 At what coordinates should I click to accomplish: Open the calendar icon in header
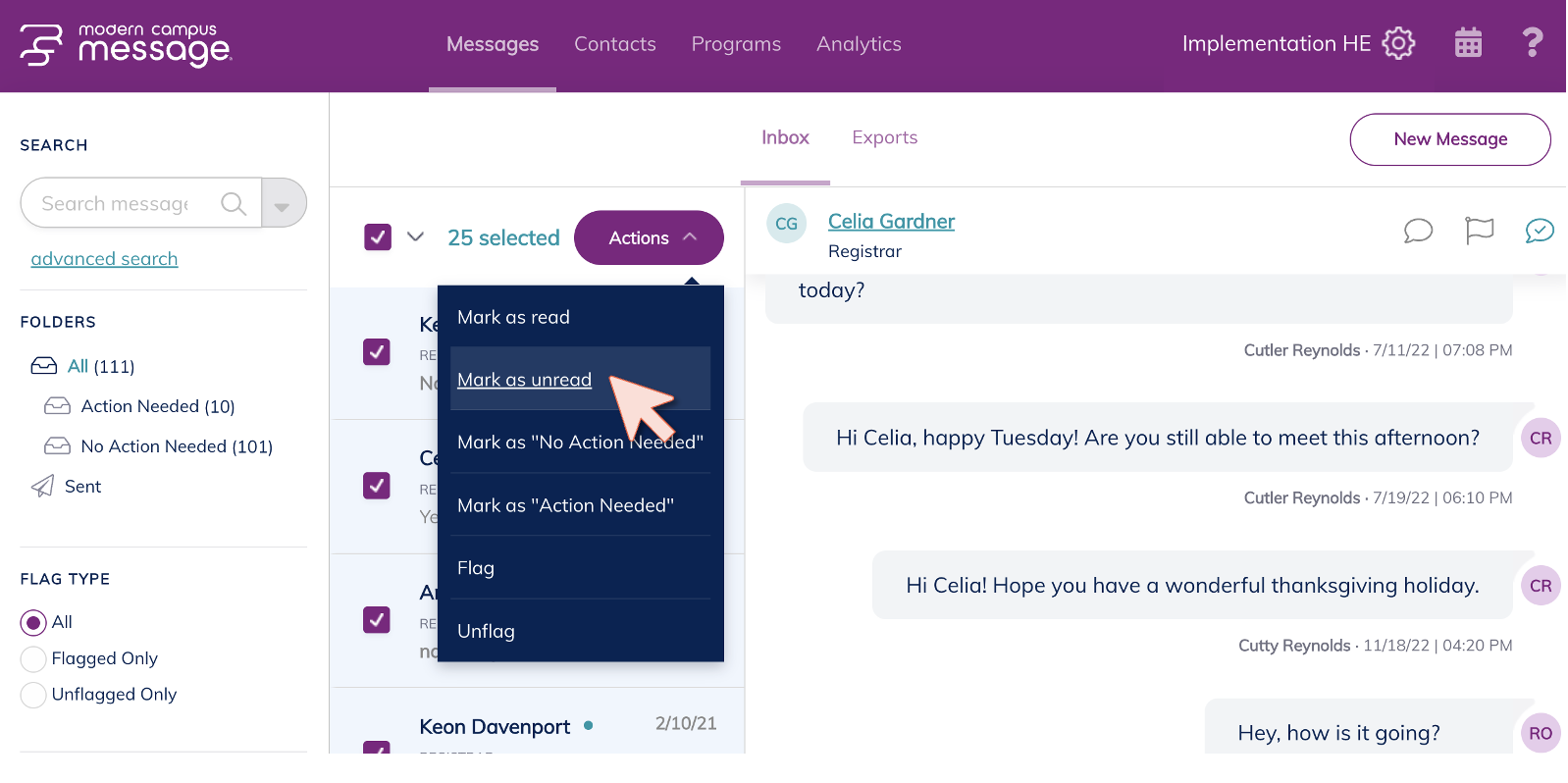coord(1468,43)
